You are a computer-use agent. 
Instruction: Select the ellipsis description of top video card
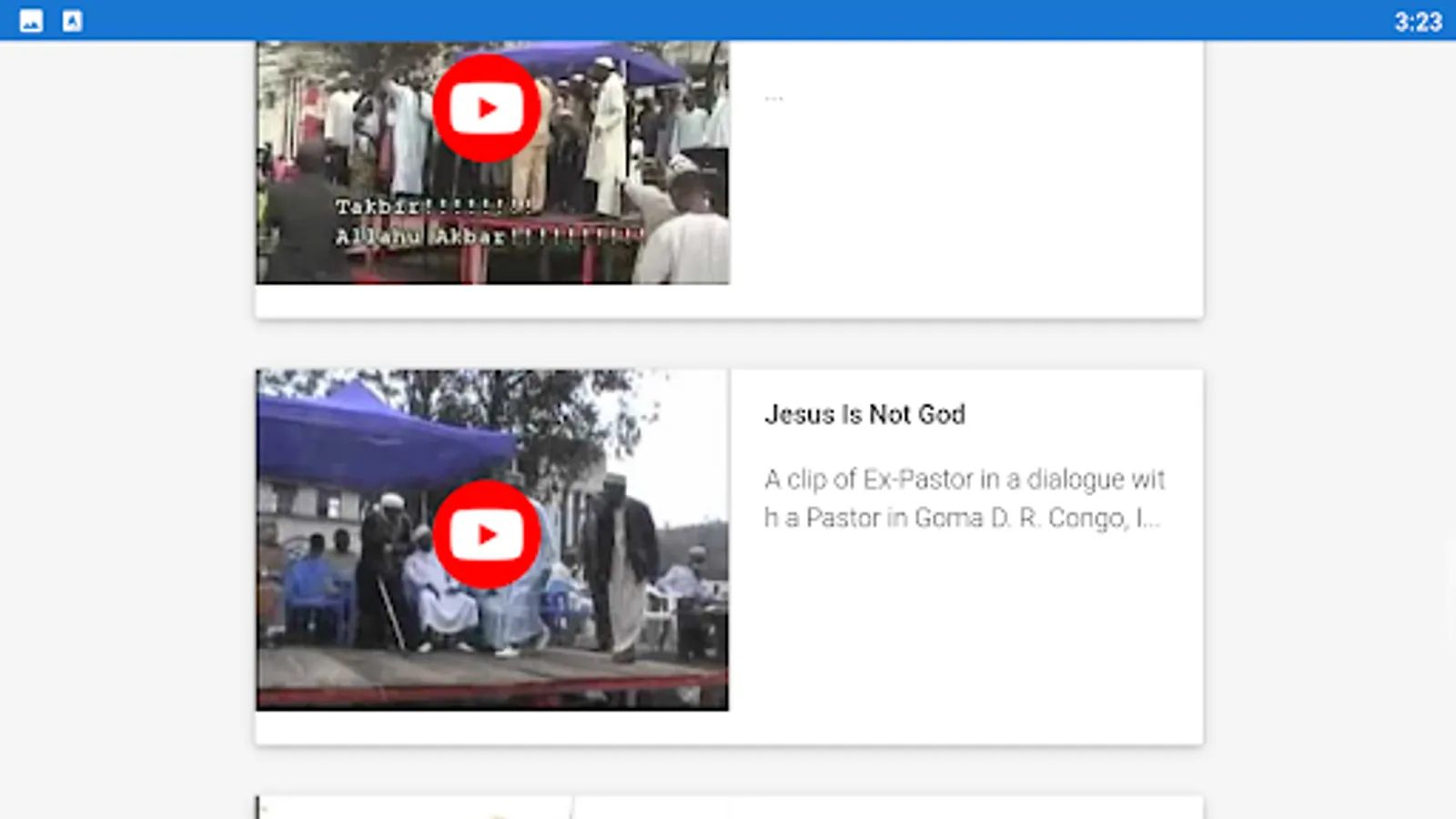[x=773, y=97]
